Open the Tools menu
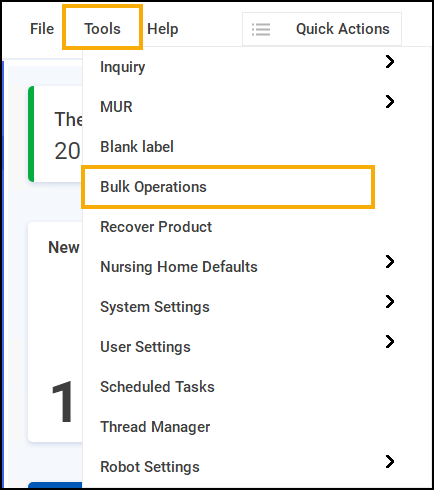Viewport: 434px width, 490px height. coord(102,29)
